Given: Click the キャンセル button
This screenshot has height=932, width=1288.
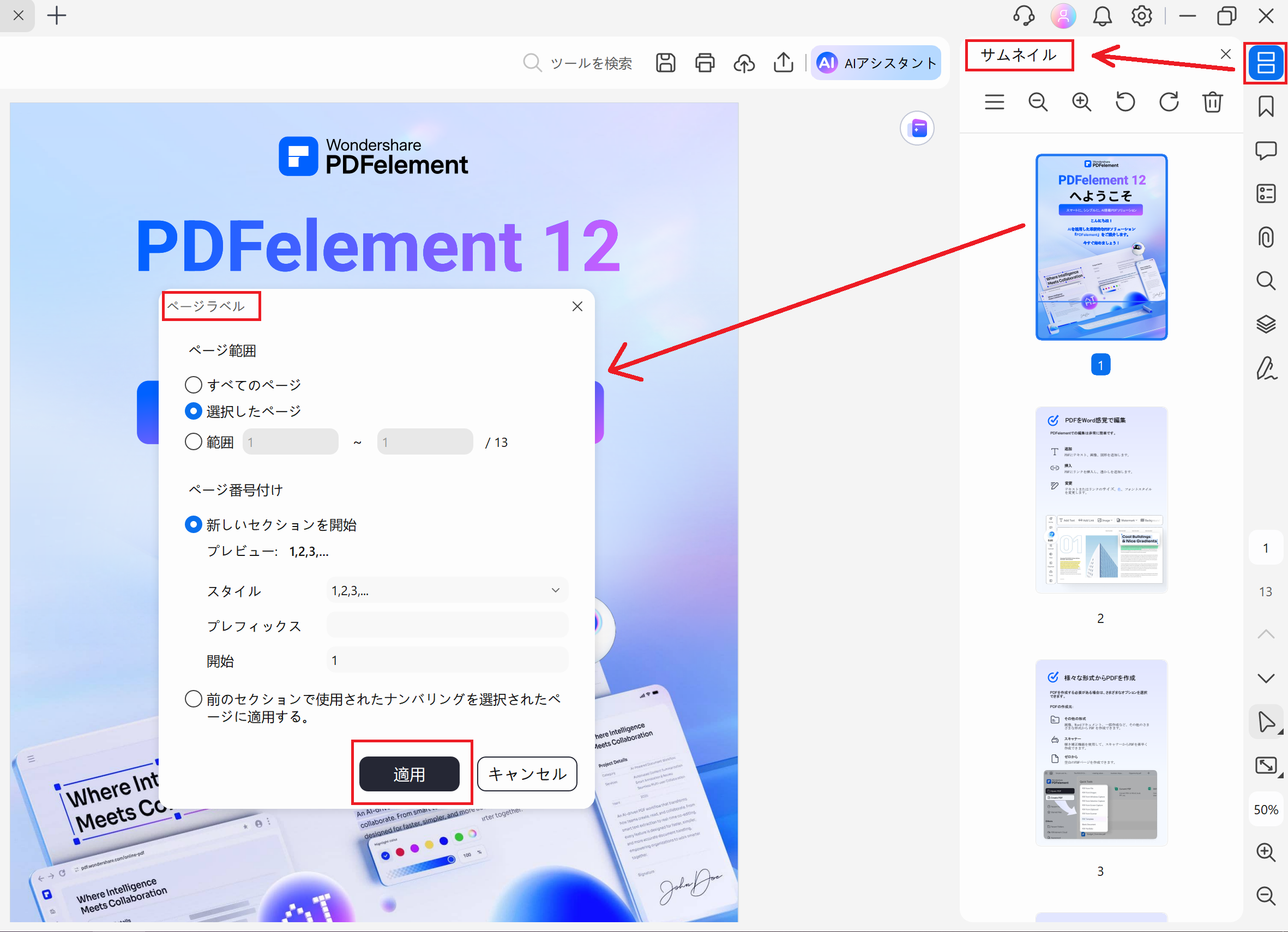Looking at the screenshot, I should [527, 773].
